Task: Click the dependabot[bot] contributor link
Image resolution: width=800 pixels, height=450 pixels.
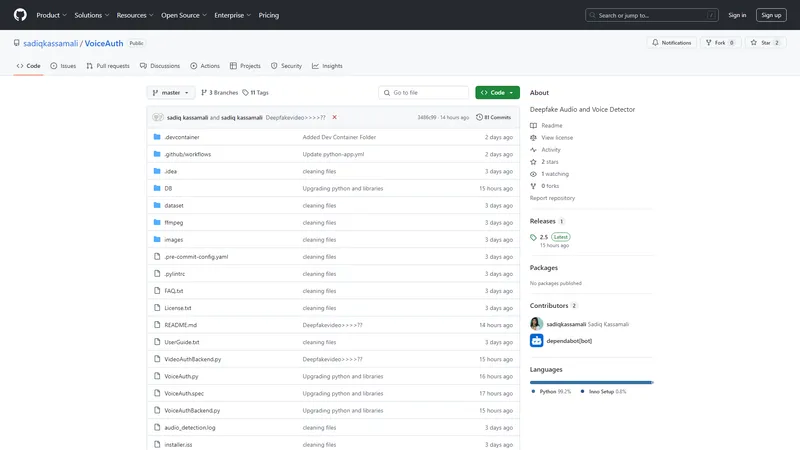Action: coord(569,341)
